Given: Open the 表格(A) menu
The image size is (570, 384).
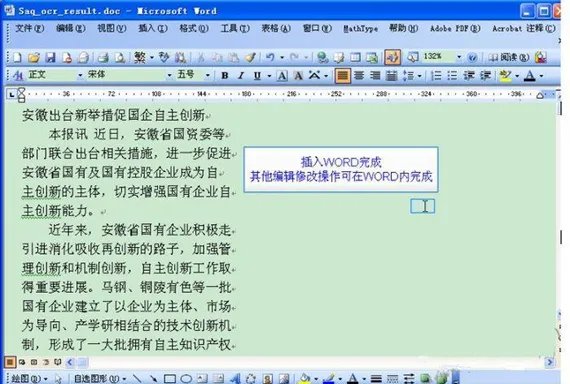Looking at the screenshot, I should coord(276,28).
